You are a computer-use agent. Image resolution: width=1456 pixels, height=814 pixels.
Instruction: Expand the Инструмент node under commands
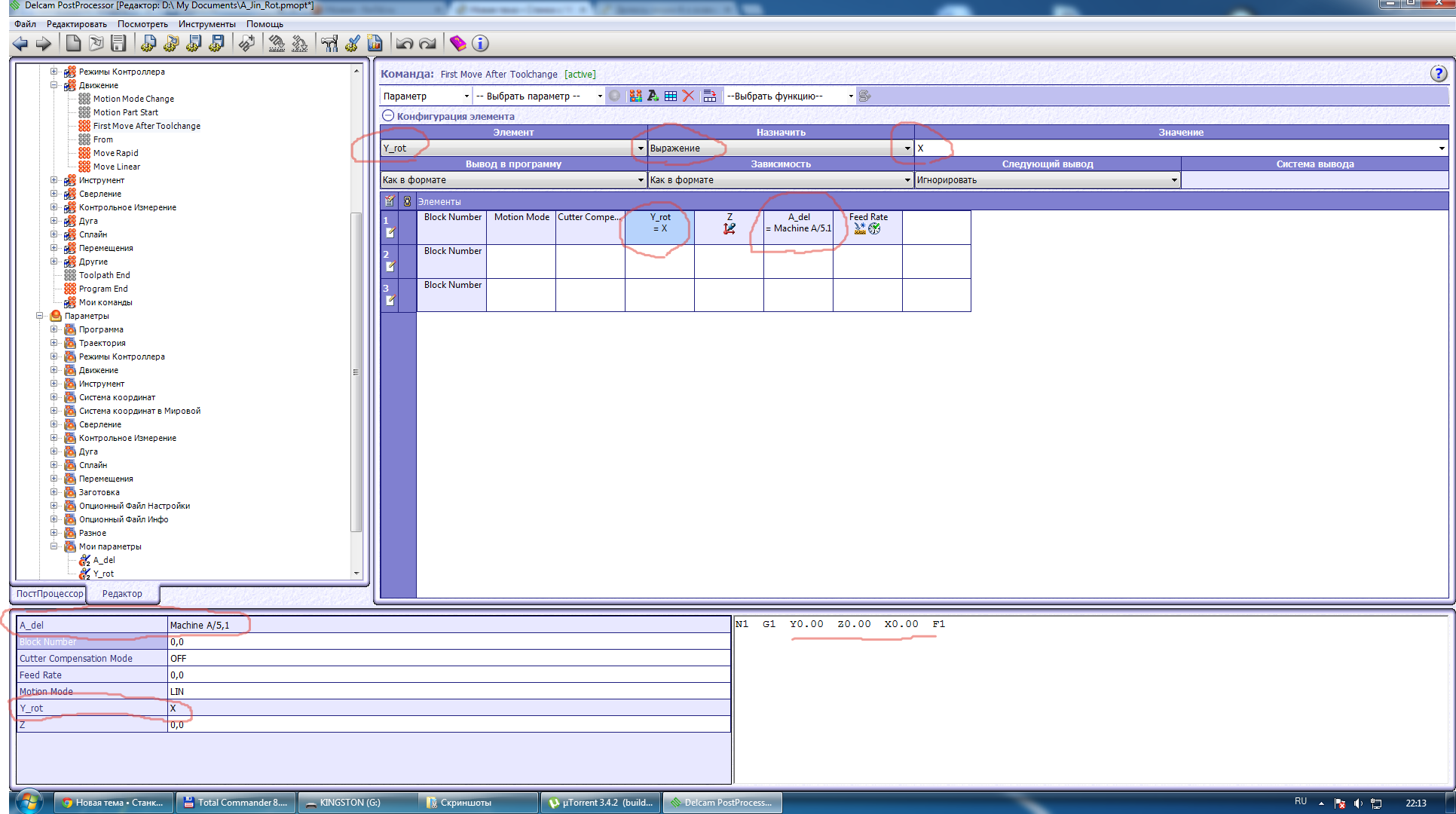[54, 180]
